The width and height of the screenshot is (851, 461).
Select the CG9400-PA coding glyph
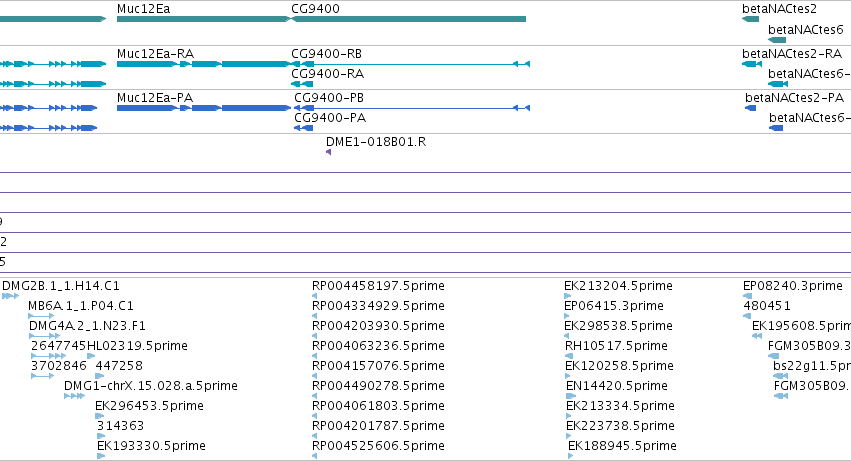point(303,128)
